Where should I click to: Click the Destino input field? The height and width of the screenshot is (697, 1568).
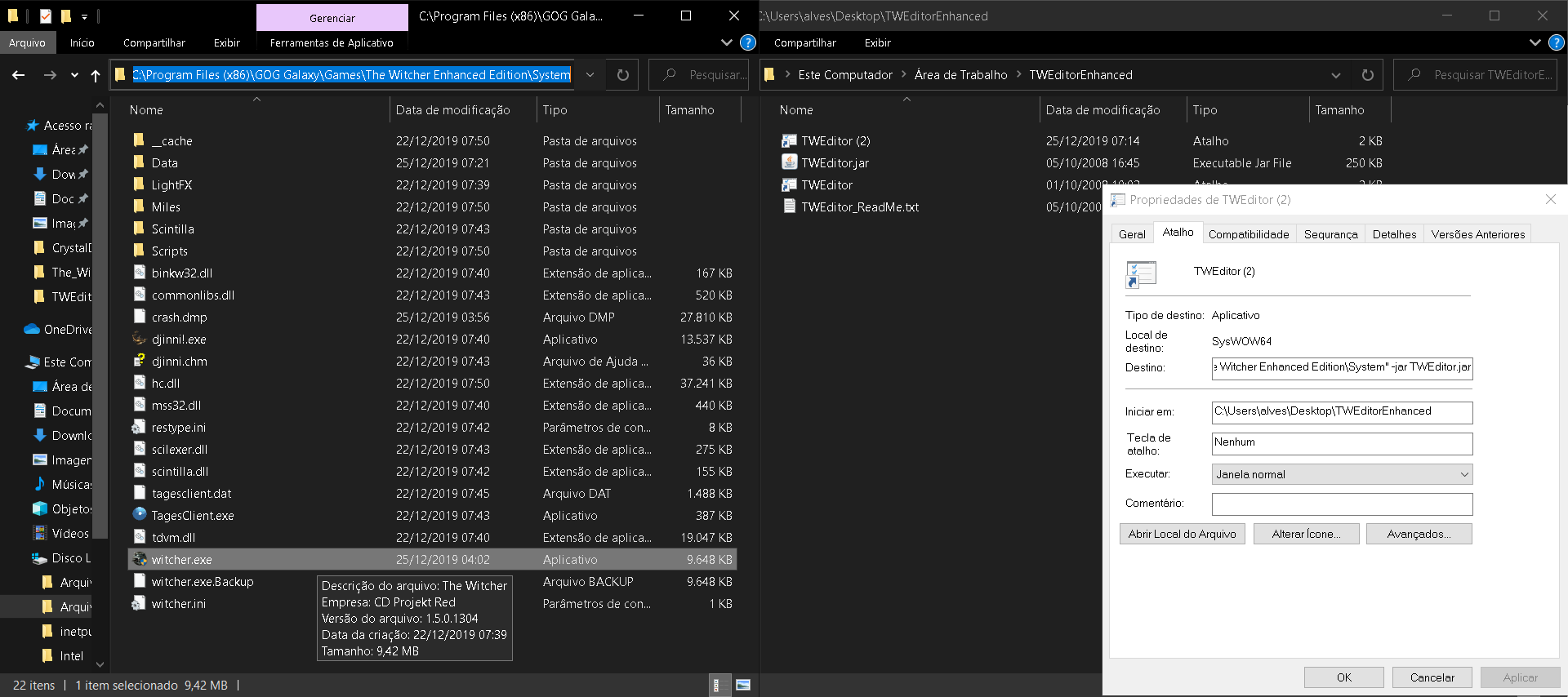(1342, 368)
